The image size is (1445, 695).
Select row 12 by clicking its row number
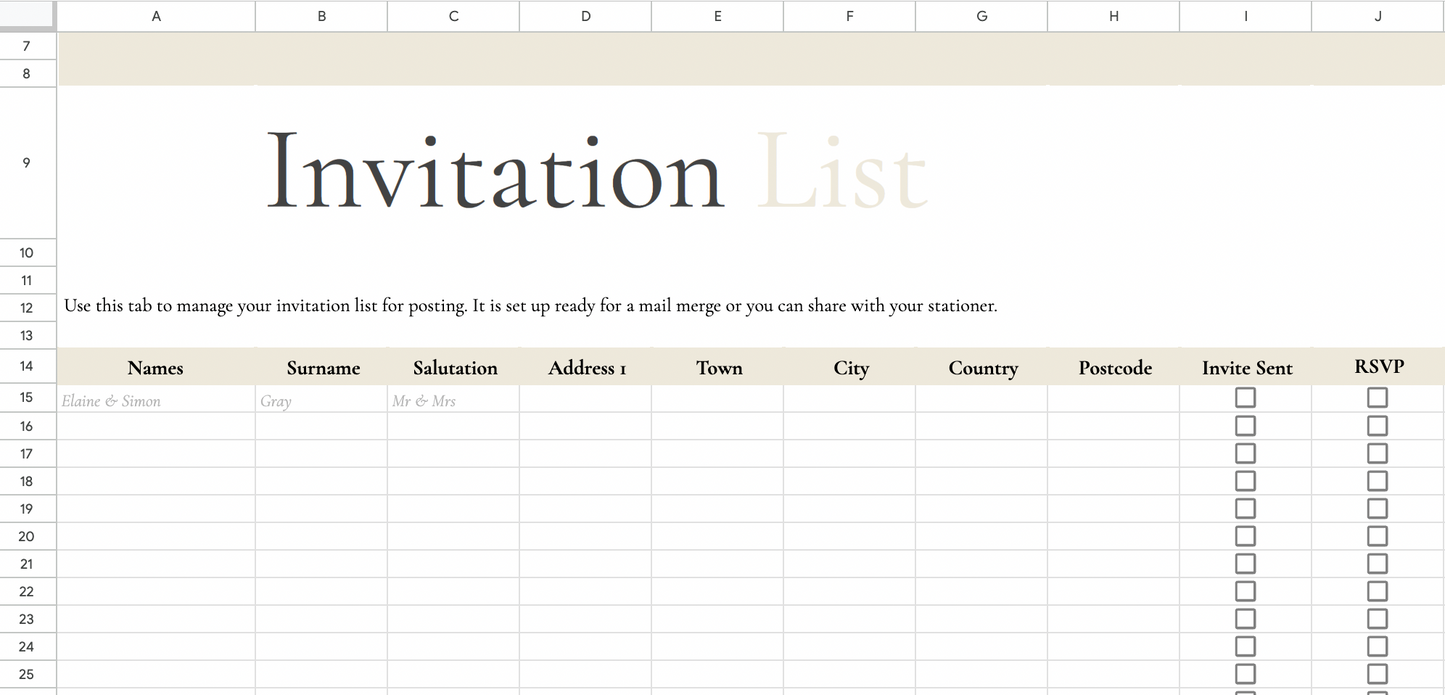tap(28, 307)
